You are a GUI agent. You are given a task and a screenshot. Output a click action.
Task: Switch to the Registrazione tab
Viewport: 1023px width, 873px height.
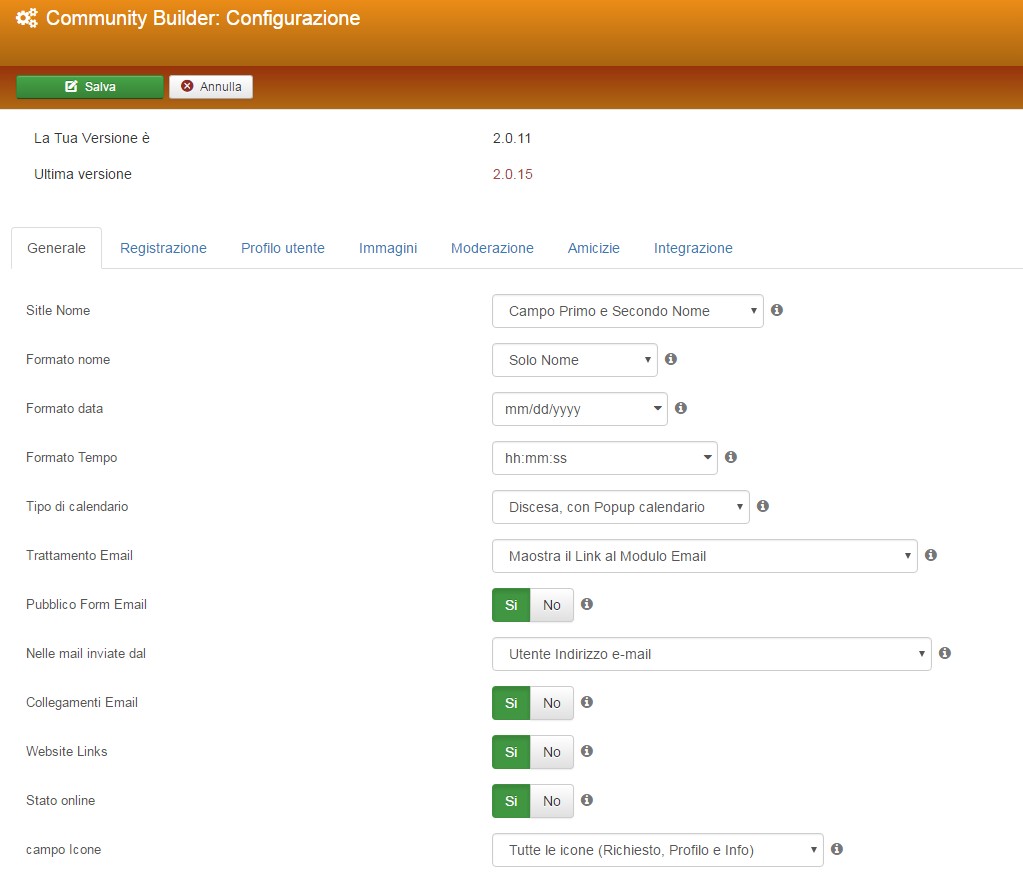[163, 248]
